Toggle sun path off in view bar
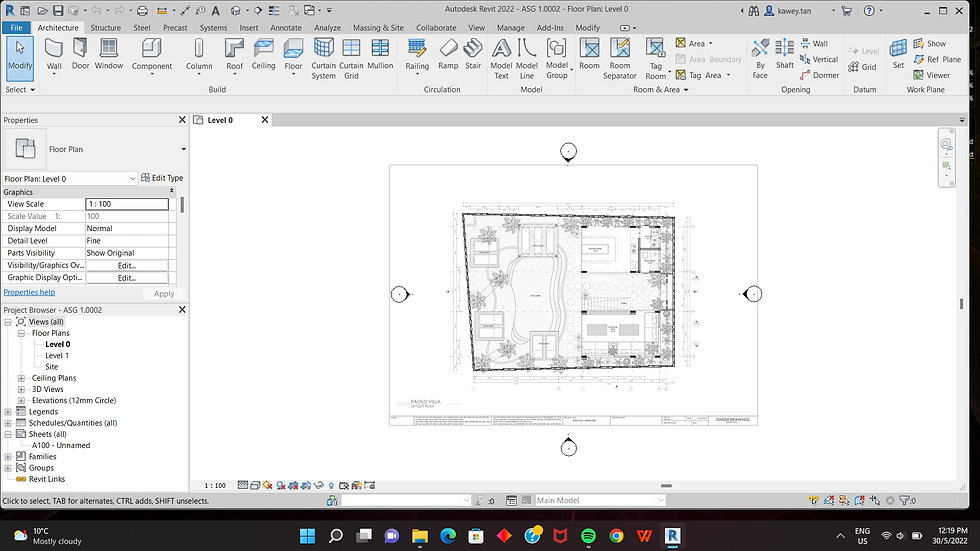 268,485
